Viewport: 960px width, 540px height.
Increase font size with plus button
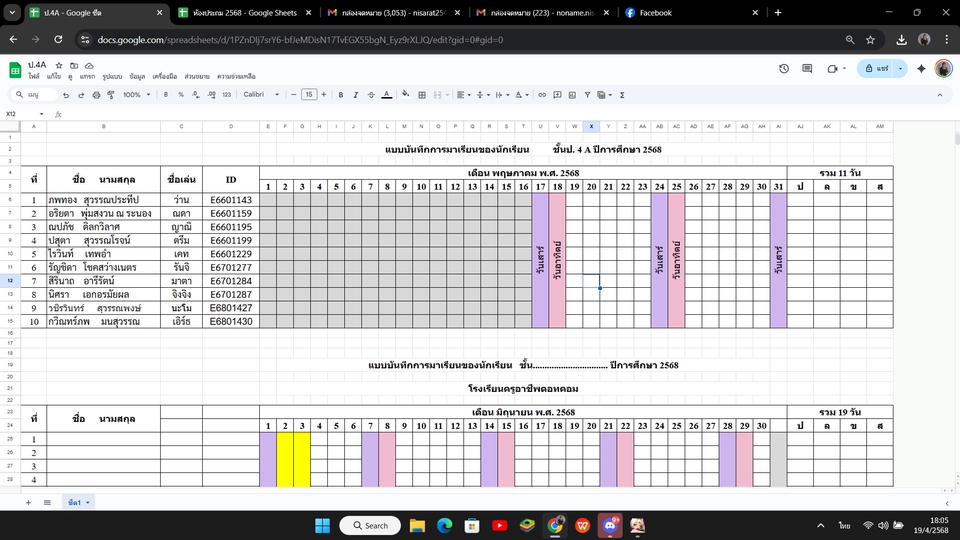[324, 95]
